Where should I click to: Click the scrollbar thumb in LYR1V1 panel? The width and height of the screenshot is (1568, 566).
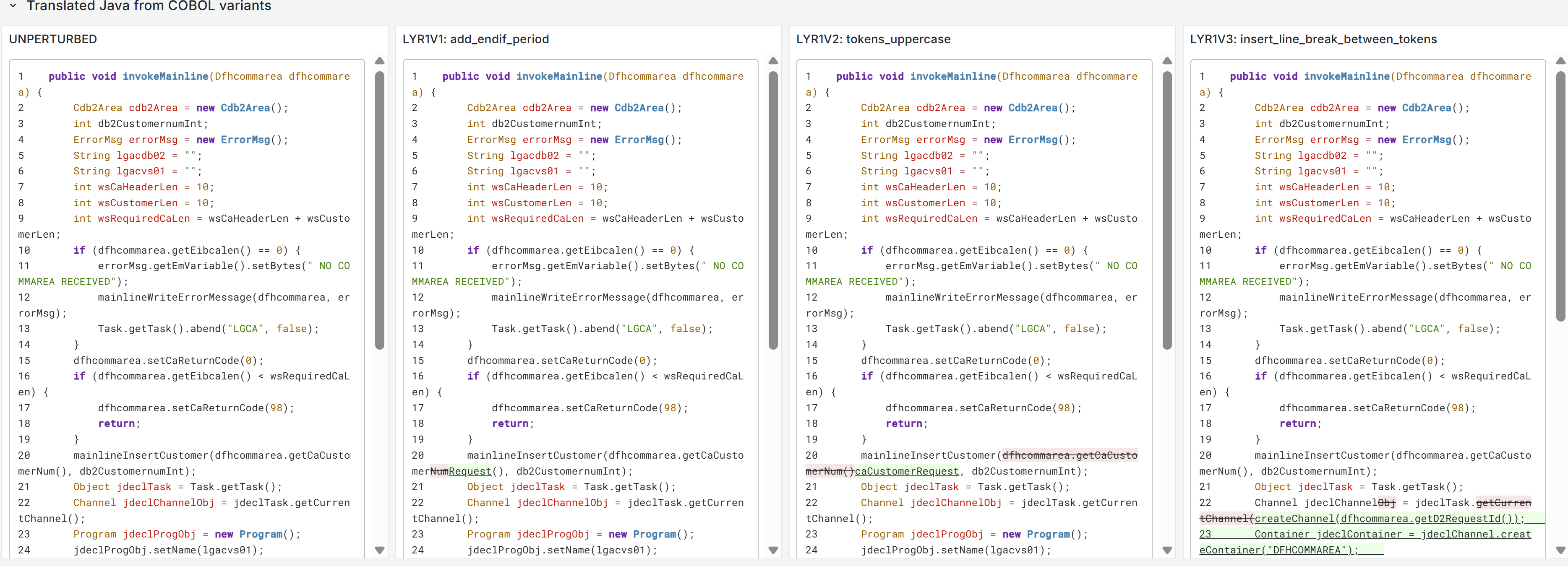pos(773,210)
